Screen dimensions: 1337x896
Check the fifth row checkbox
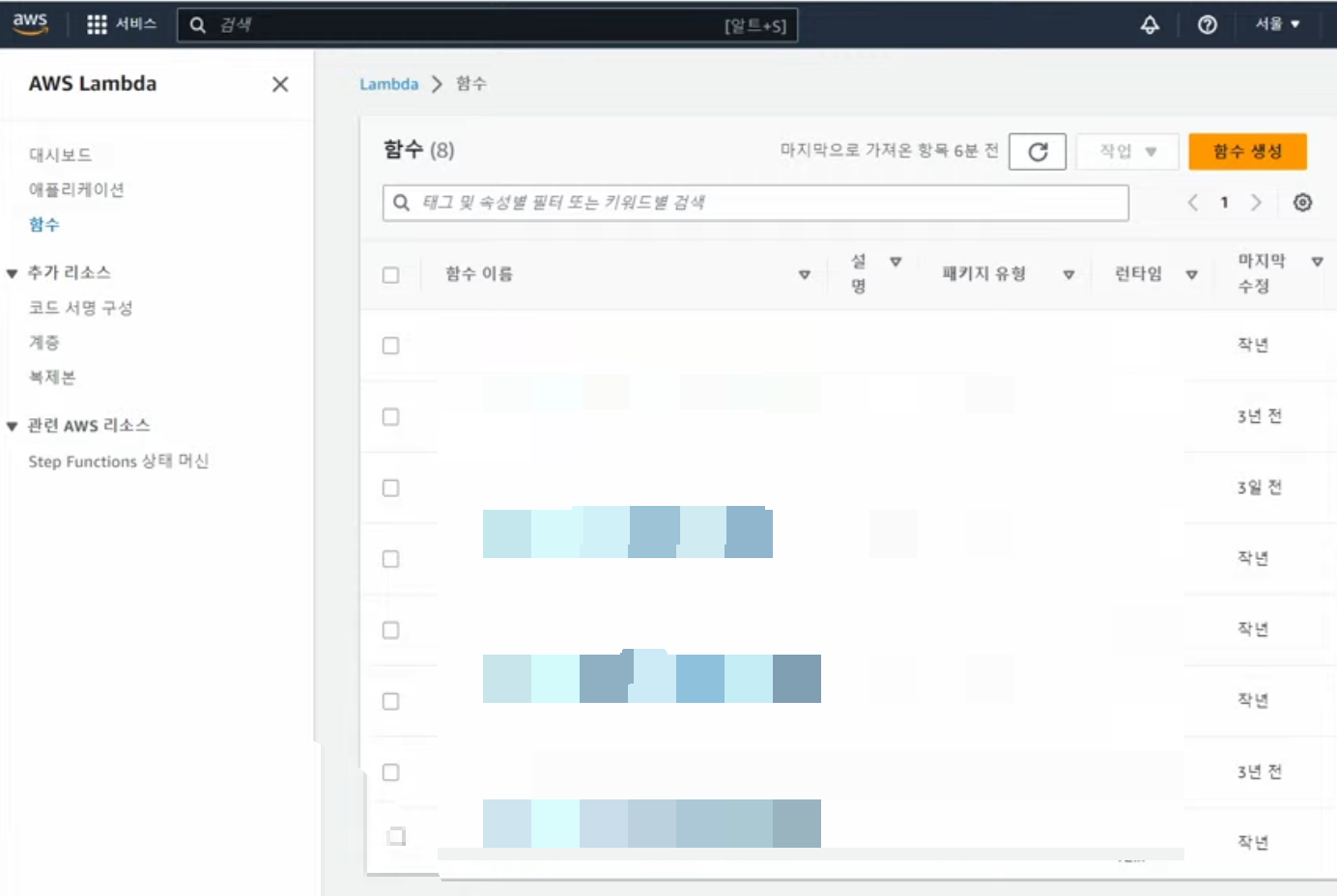390,630
